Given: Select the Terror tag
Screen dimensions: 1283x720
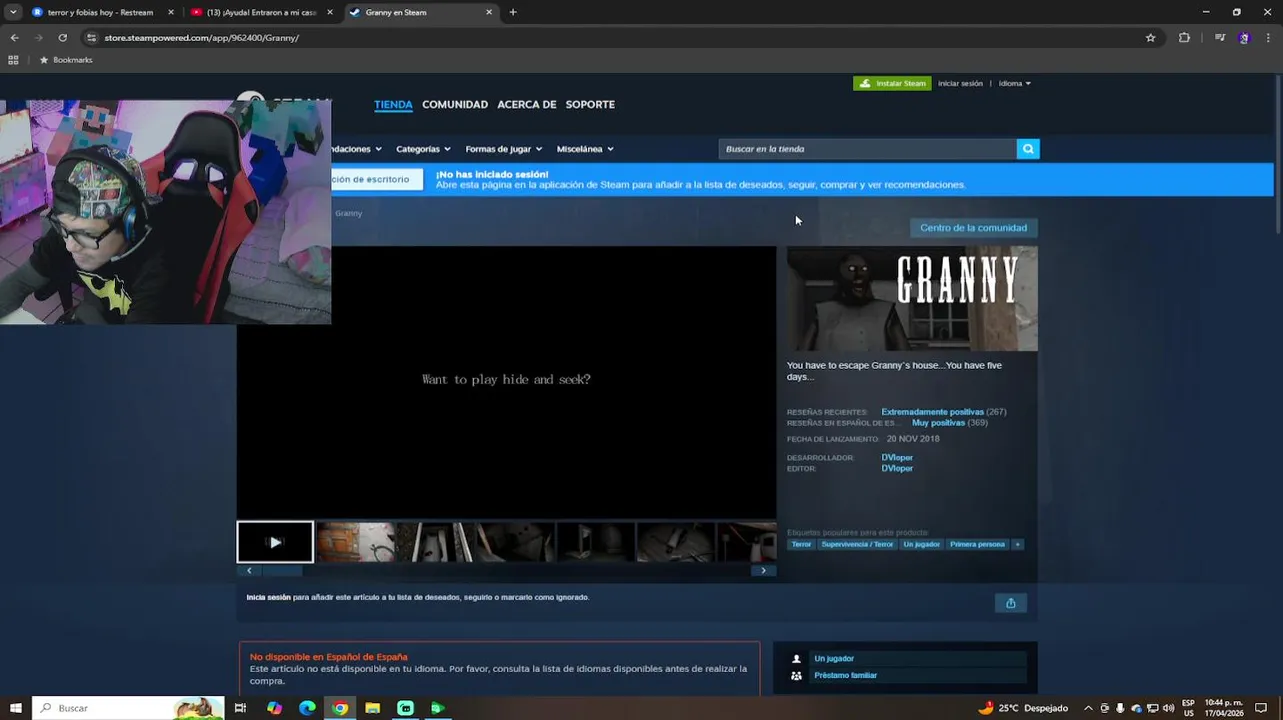Looking at the screenshot, I should pyautogui.click(x=802, y=544).
